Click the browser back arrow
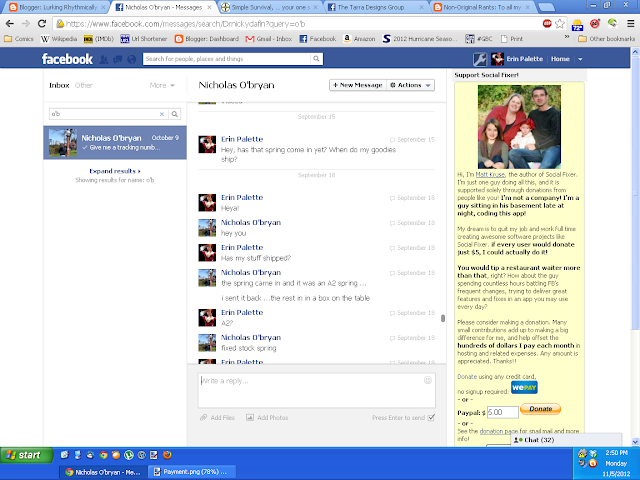Image resolution: width=640 pixels, height=480 pixels. click(10, 24)
